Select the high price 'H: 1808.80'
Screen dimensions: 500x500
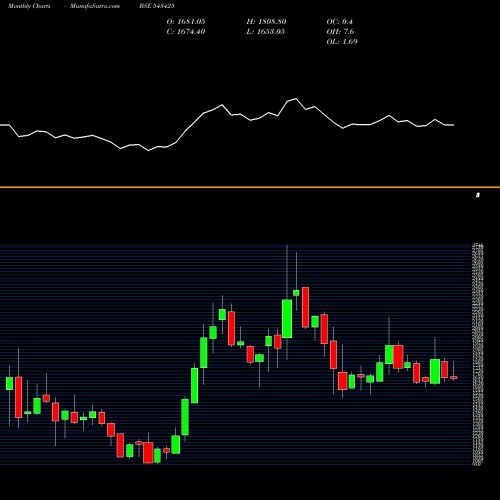pos(266,22)
